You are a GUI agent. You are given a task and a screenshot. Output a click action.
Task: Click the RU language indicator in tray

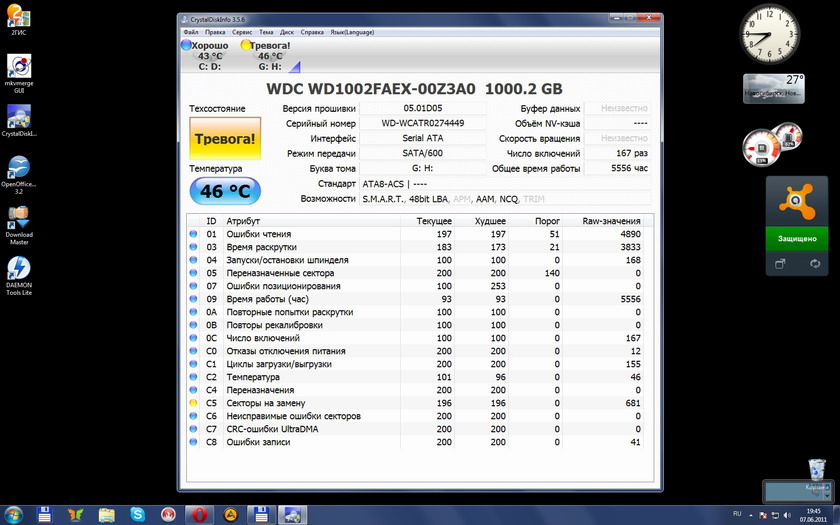pyautogui.click(x=737, y=514)
